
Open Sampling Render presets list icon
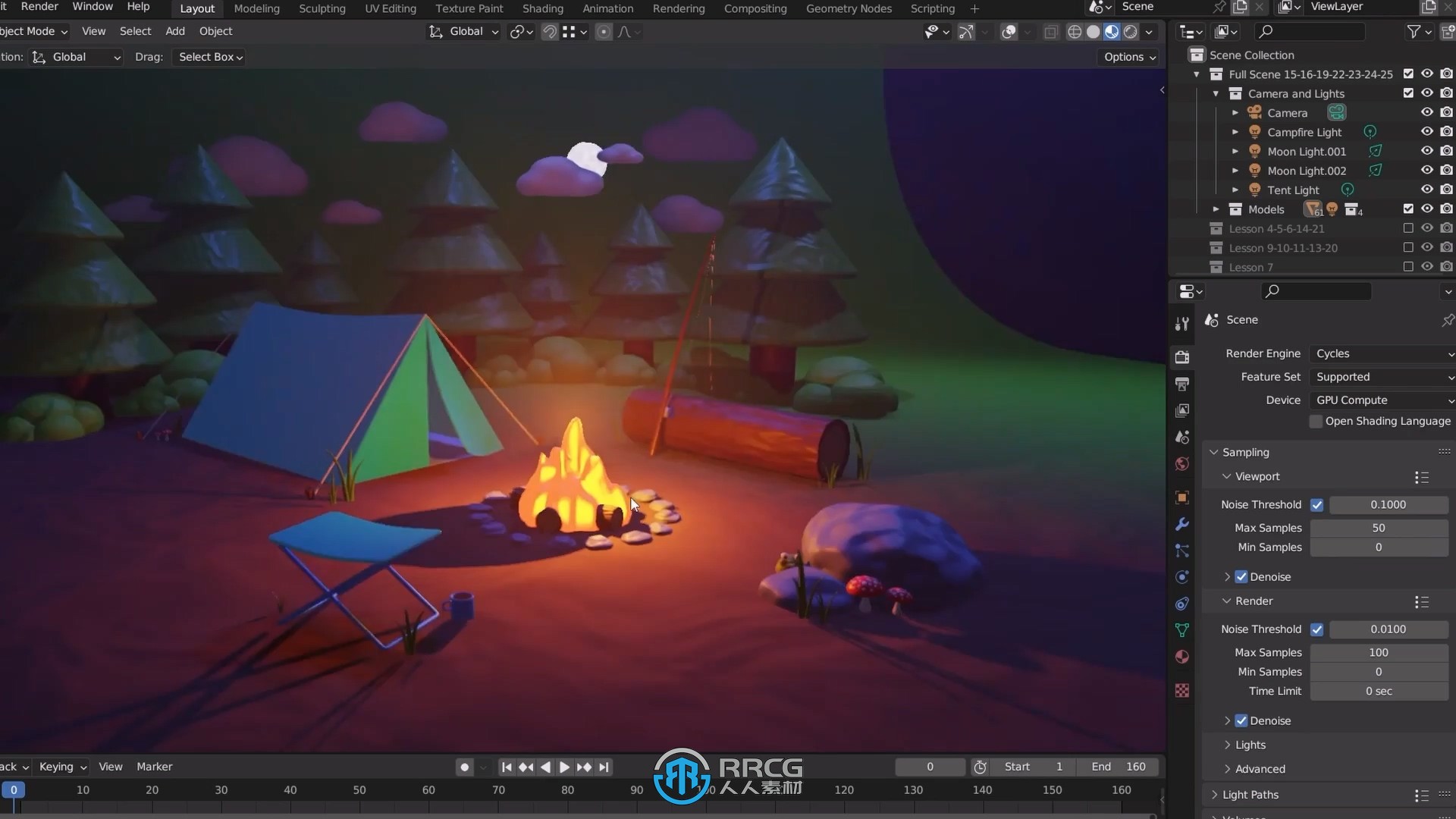coord(1421,601)
